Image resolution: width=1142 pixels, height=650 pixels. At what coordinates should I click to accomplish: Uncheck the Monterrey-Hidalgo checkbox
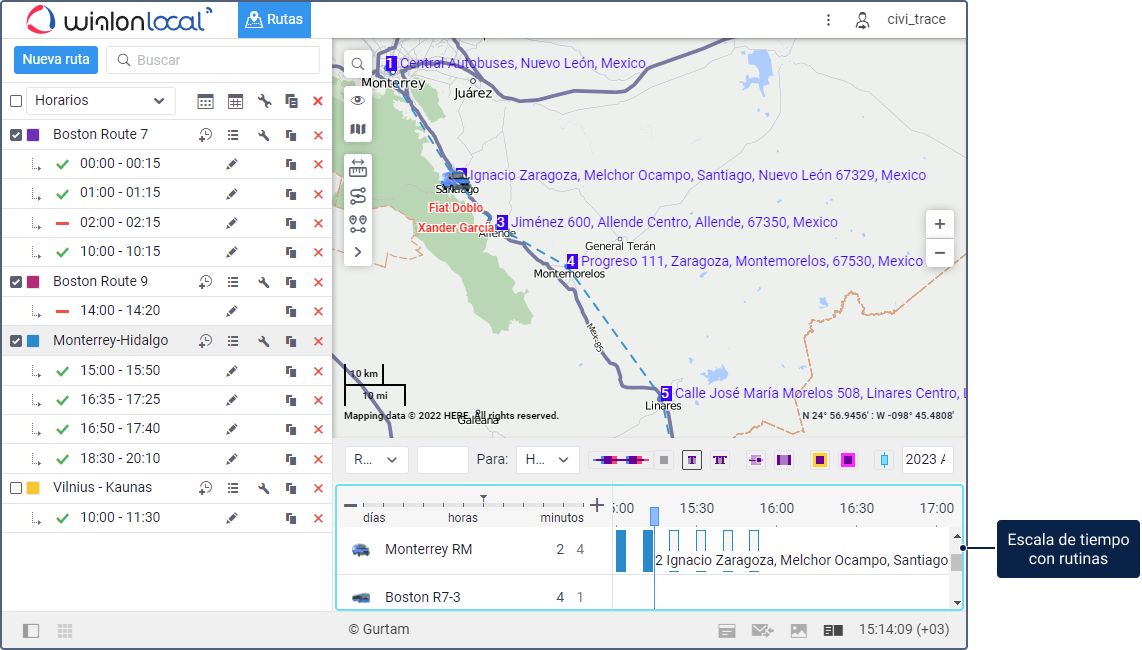click(x=16, y=341)
